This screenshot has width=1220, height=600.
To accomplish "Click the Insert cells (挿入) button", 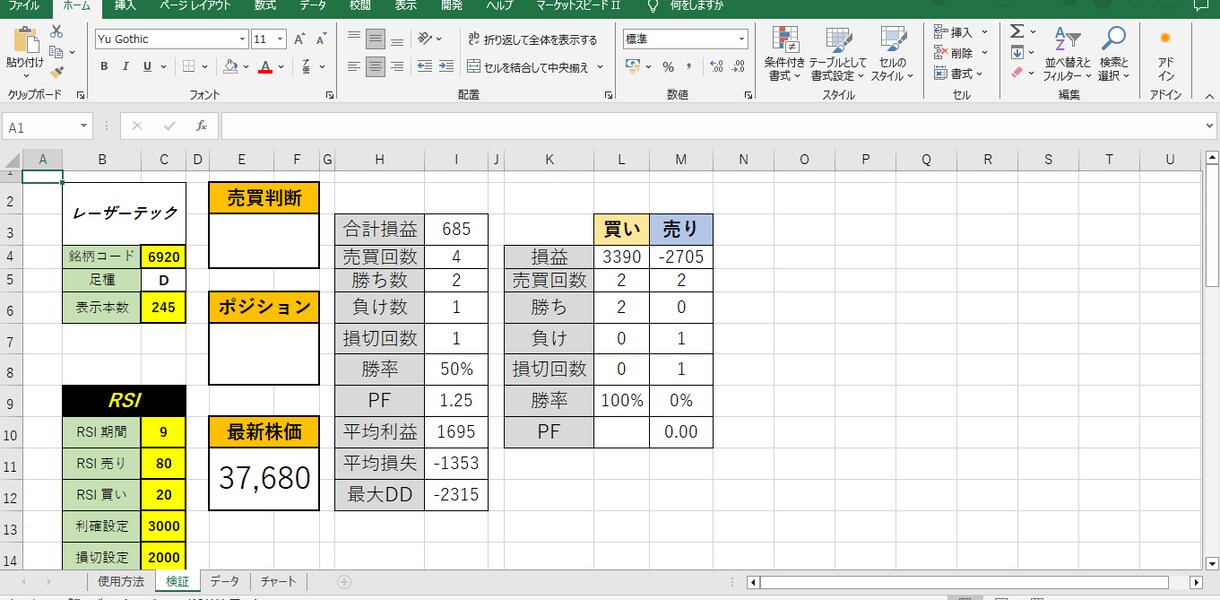I will coord(960,32).
